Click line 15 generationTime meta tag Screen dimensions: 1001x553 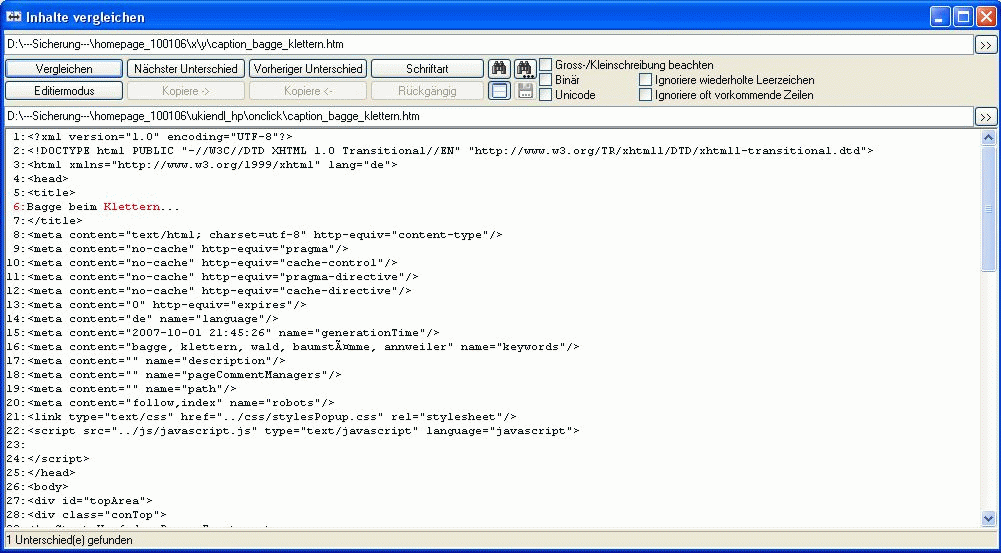pos(233,333)
